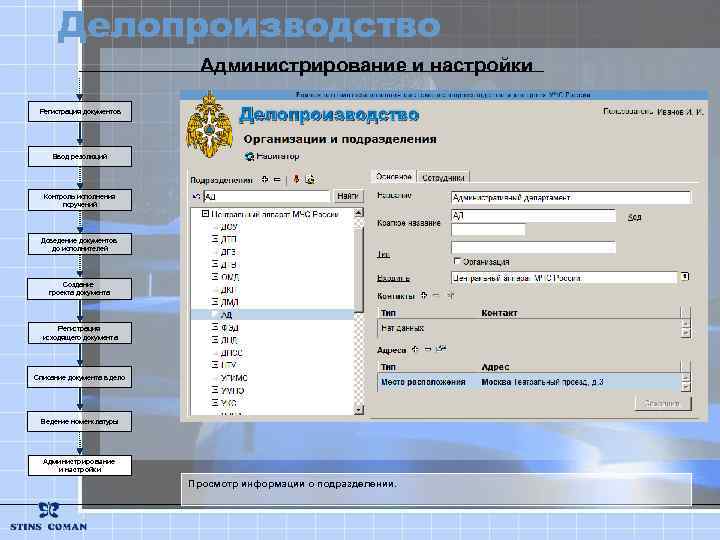Click the red icon in Подразделения toolbar
The image size is (720, 540).
[x=296, y=180]
